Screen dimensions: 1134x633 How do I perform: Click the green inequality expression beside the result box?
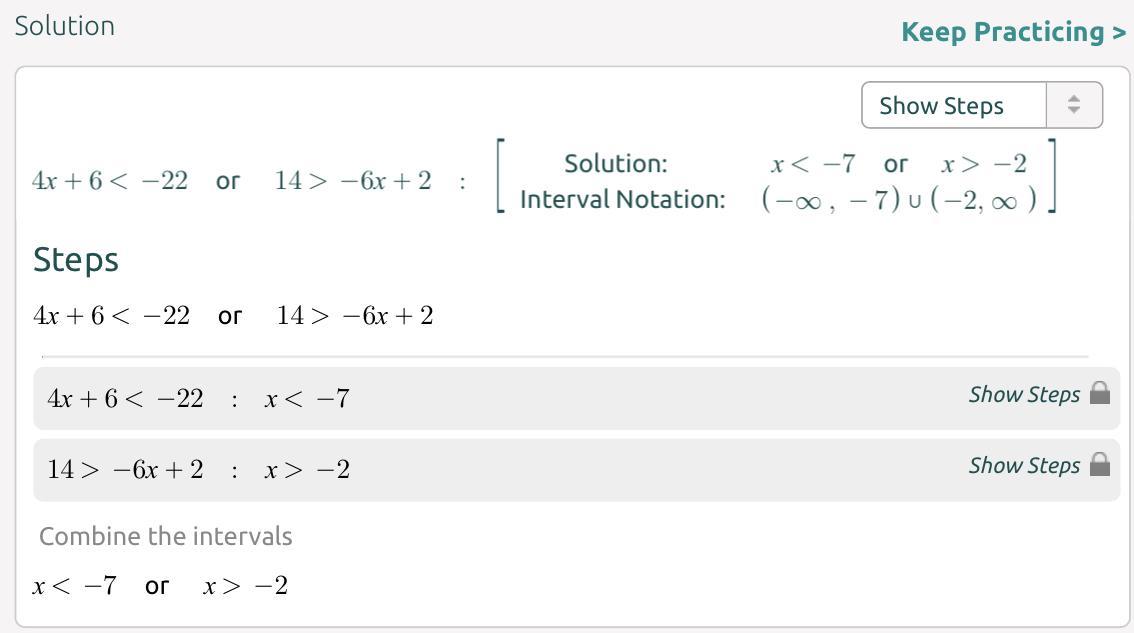tap(232, 181)
